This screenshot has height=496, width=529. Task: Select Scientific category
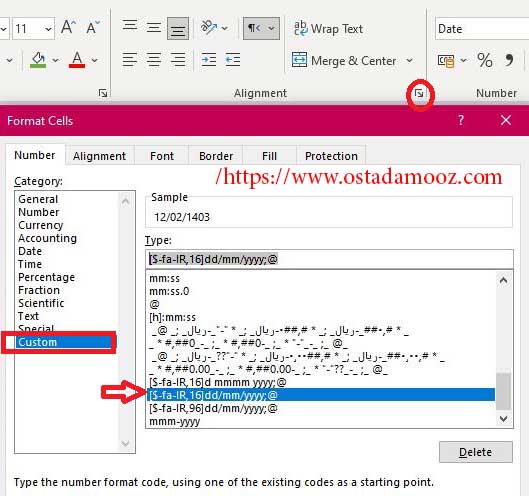[41, 303]
